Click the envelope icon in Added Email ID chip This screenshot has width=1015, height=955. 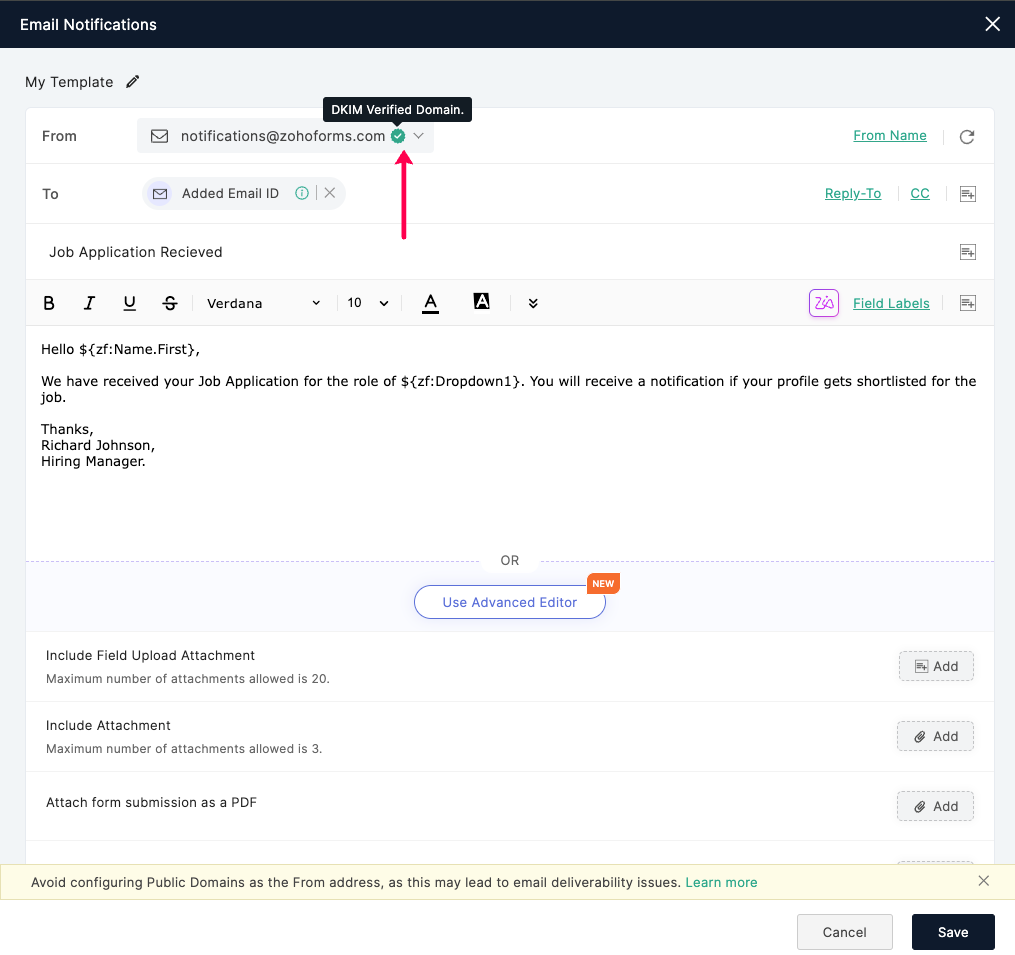[160, 194]
